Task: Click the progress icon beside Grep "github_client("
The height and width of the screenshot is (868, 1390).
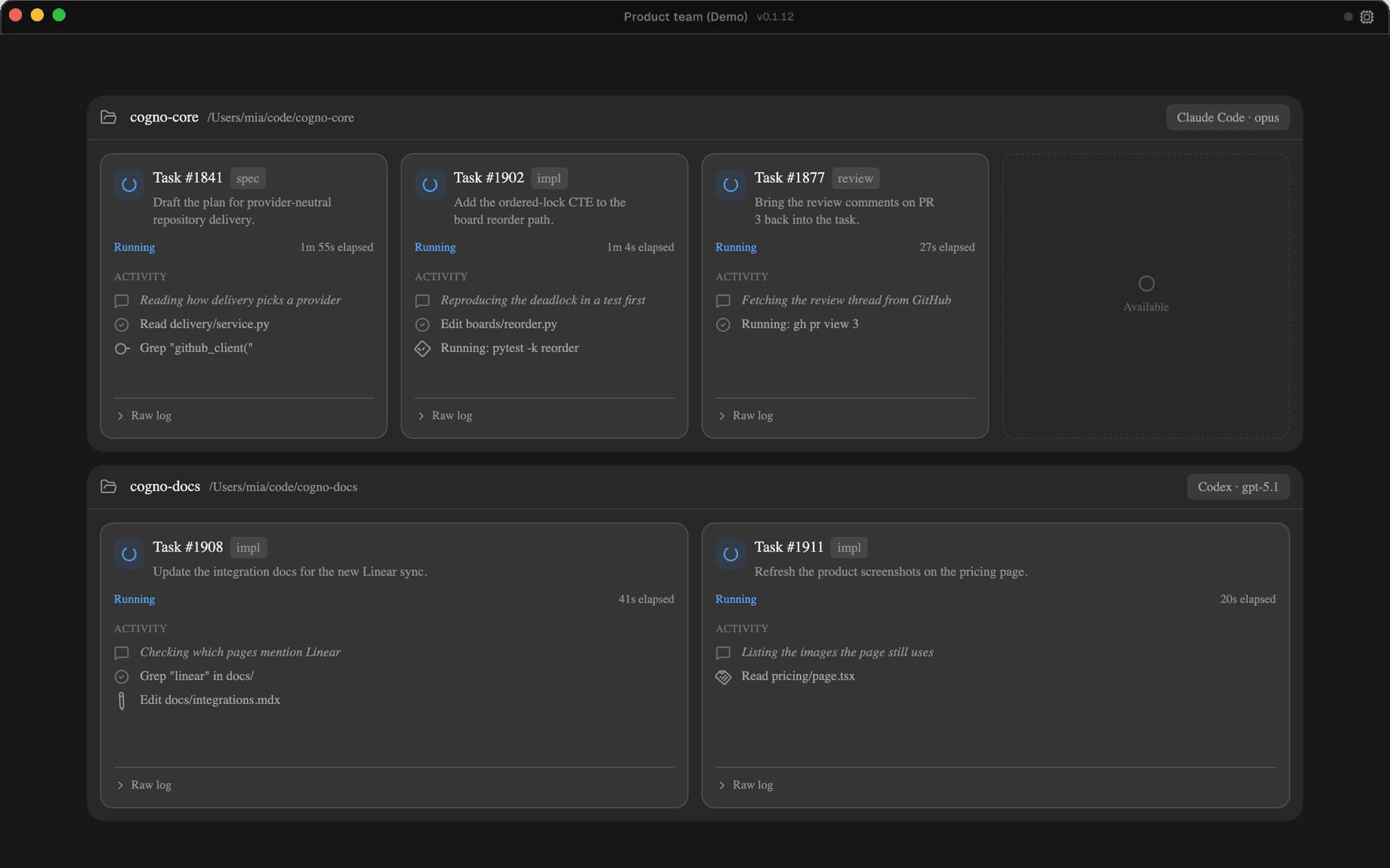Action: (122, 348)
